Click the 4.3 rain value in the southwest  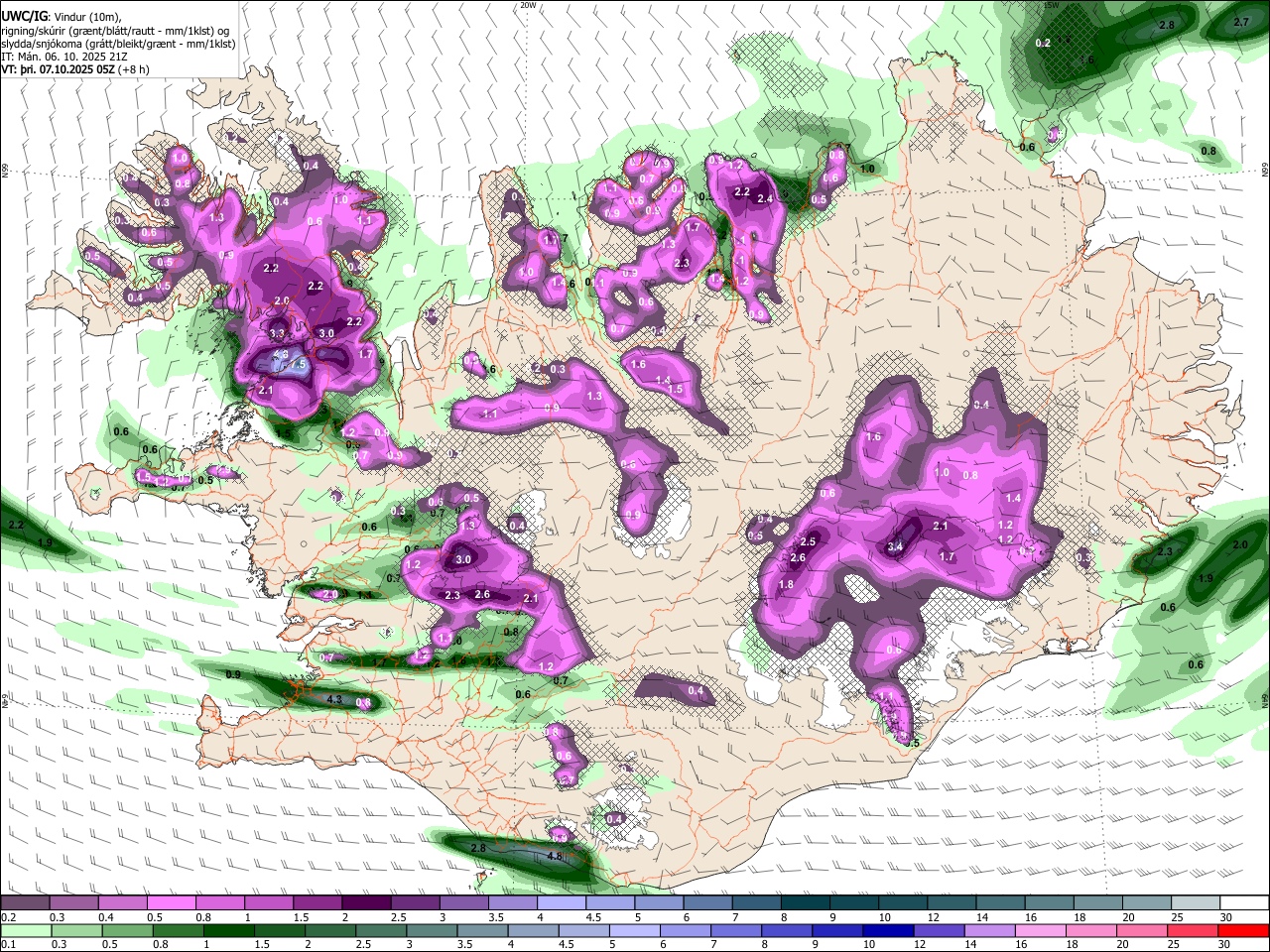tap(334, 700)
